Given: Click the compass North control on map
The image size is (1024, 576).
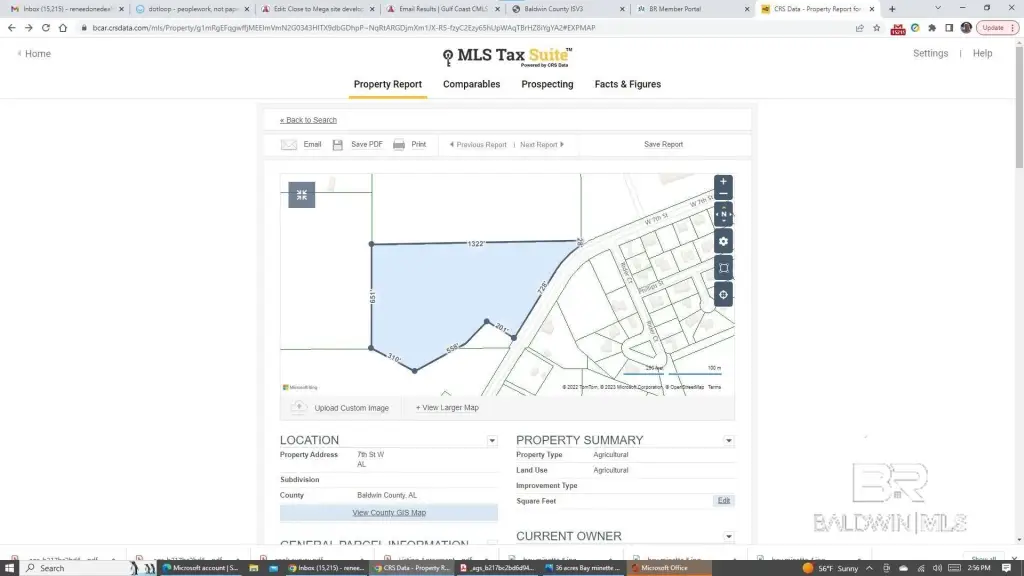Looking at the screenshot, I should click(x=723, y=215).
